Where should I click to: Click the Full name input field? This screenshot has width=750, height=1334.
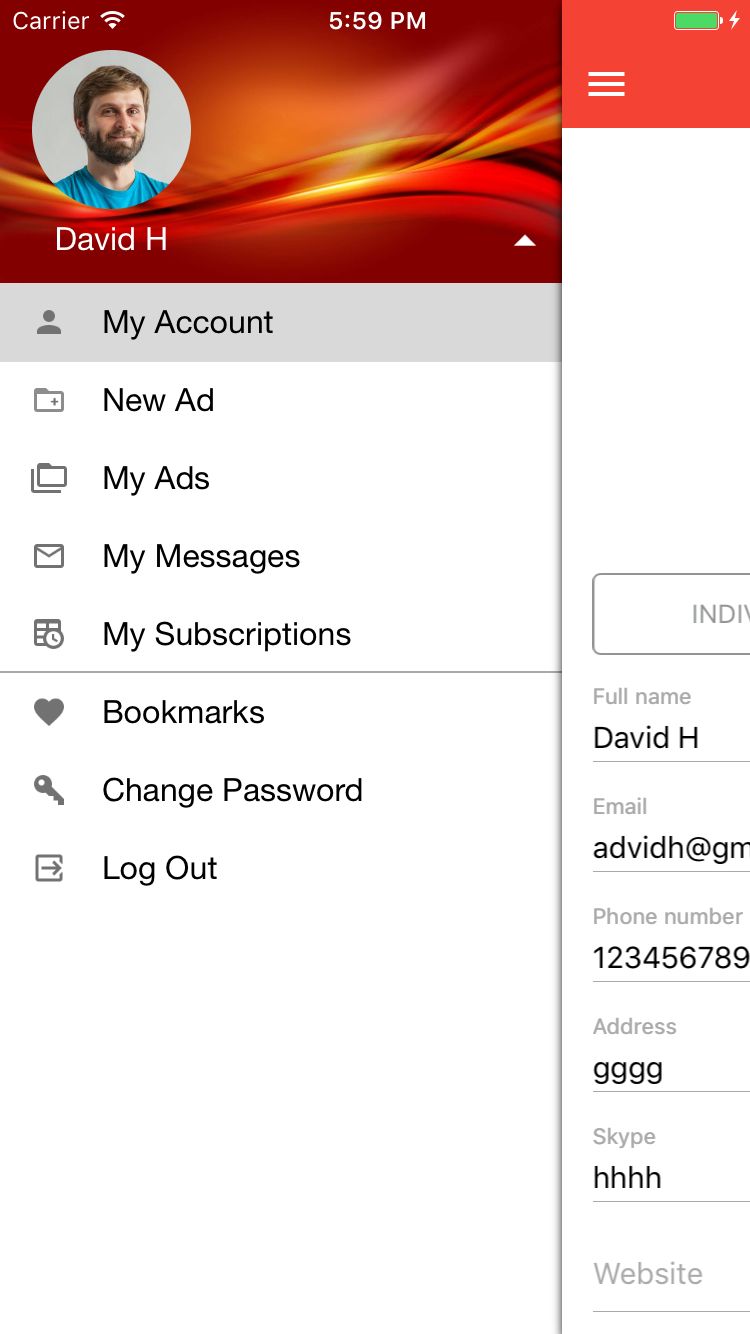point(670,738)
